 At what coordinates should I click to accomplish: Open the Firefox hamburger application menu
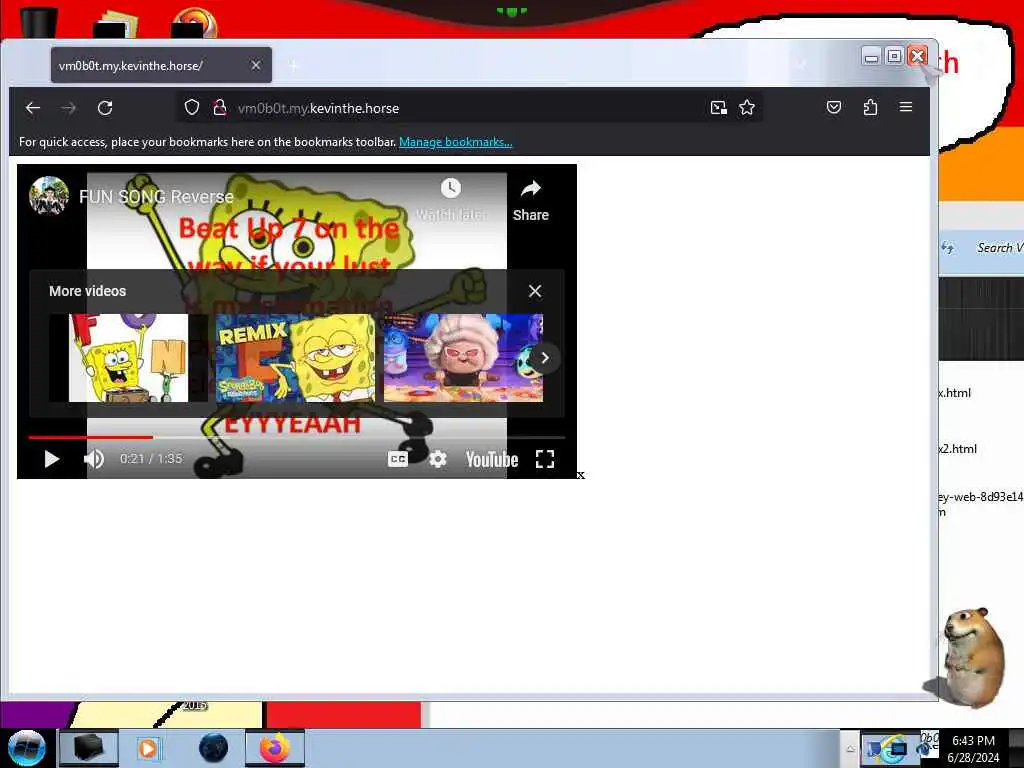coord(906,107)
